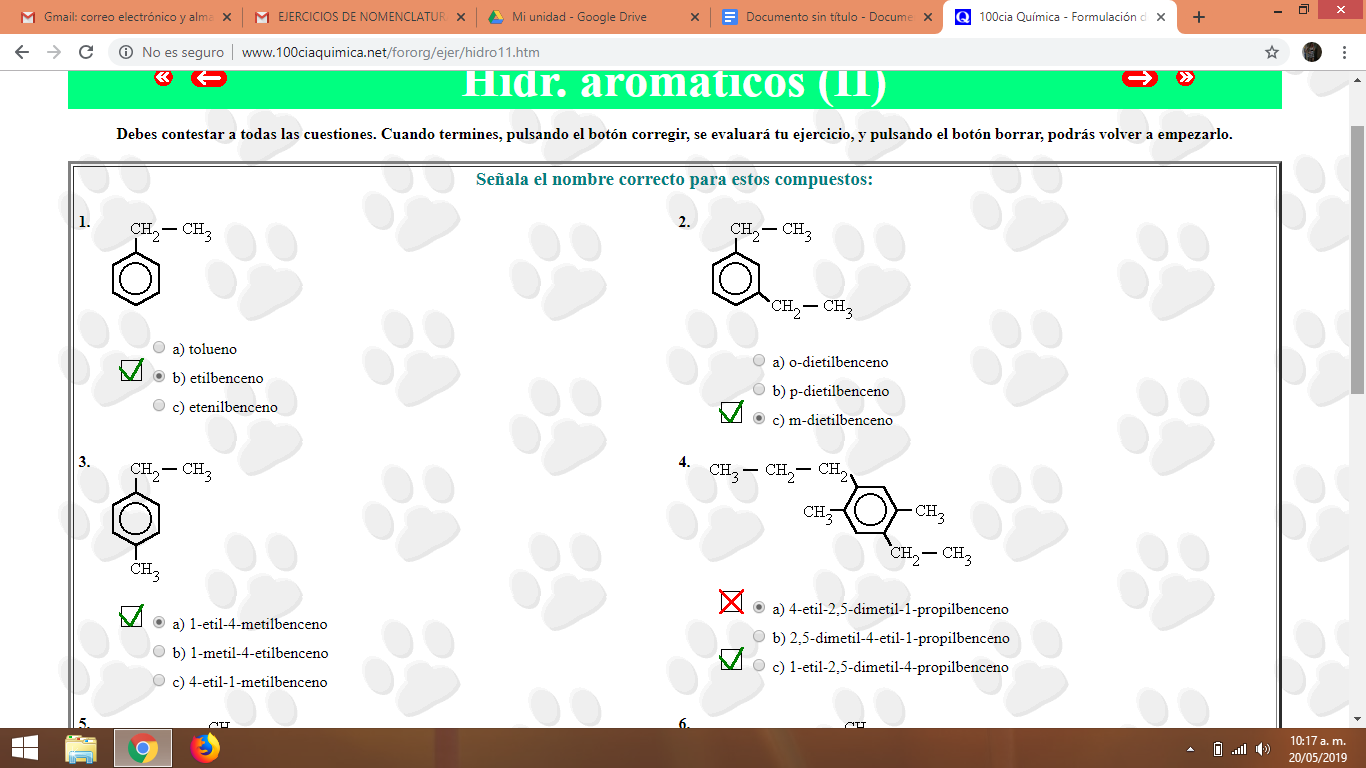Select option b) 1-metil-4-etilbenceno

coord(159,652)
